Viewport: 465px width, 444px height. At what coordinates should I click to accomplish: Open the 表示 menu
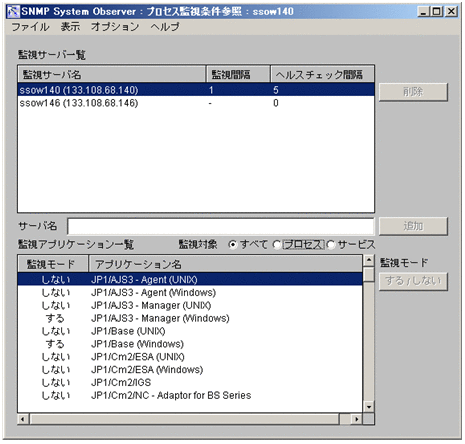pyautogui.click(x=70, y=27)
